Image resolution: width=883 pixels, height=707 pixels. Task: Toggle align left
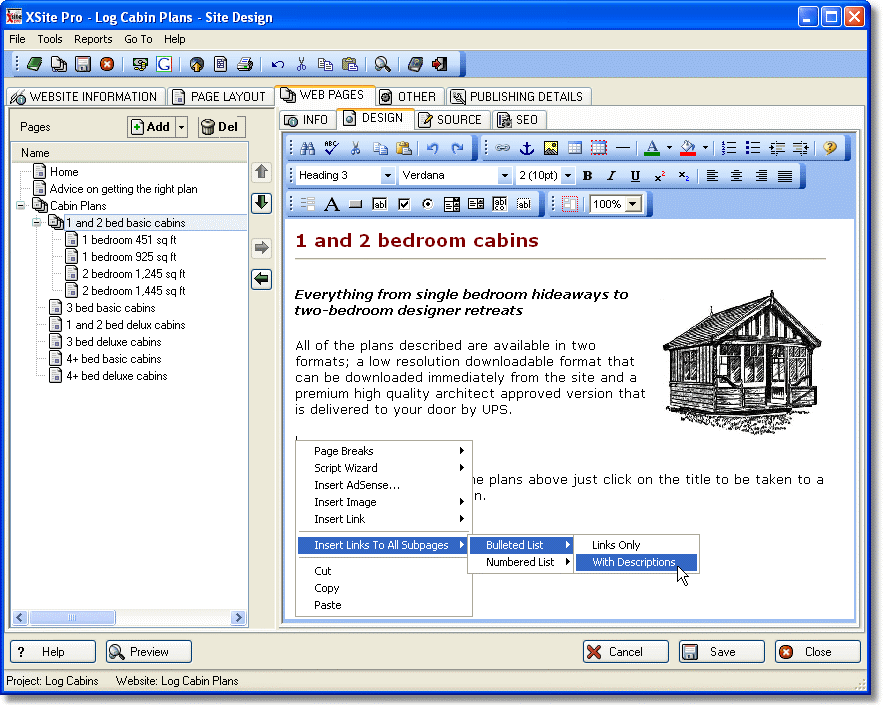712,176
